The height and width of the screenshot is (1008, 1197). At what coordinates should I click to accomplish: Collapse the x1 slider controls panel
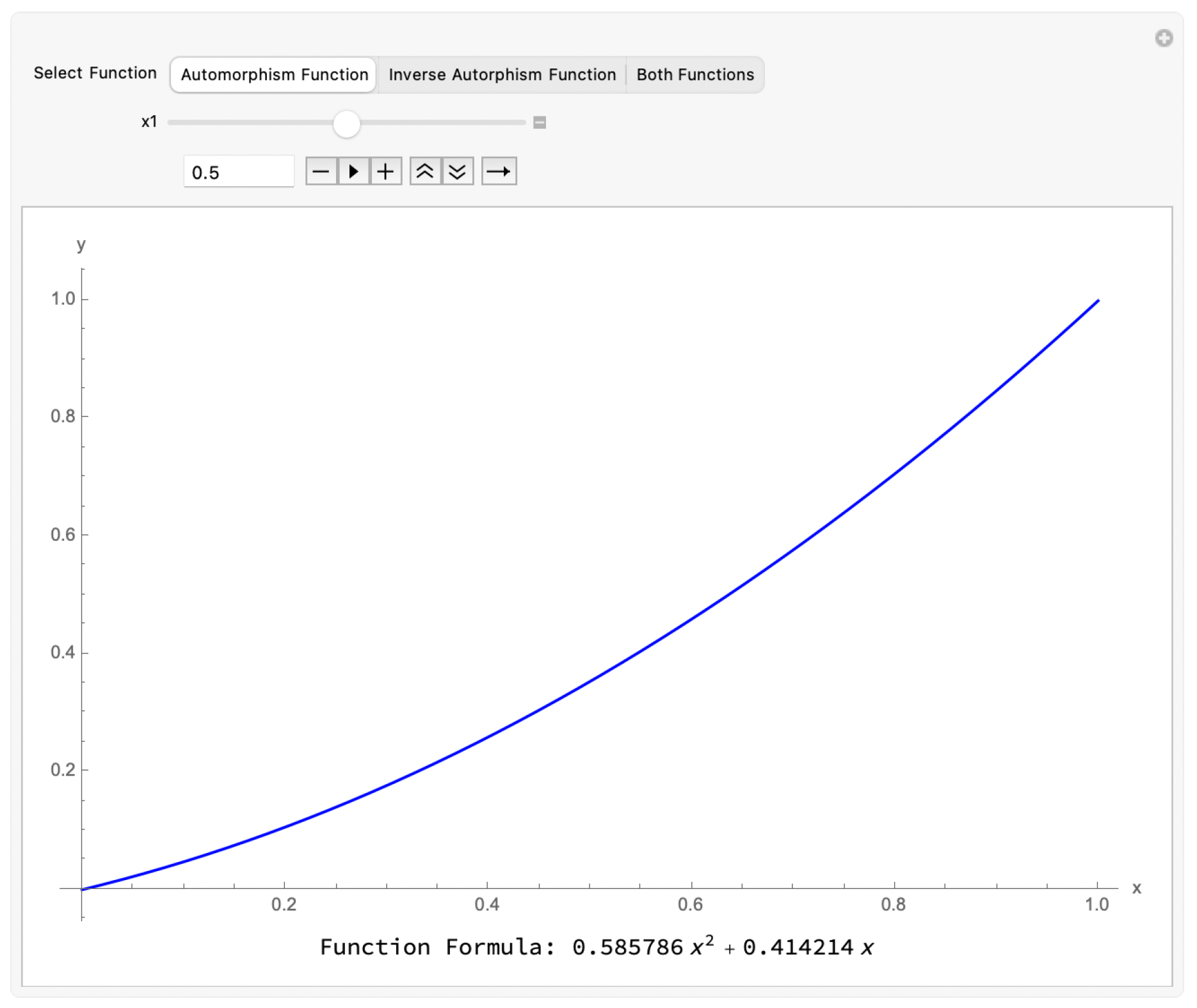[x=540, y=122]
